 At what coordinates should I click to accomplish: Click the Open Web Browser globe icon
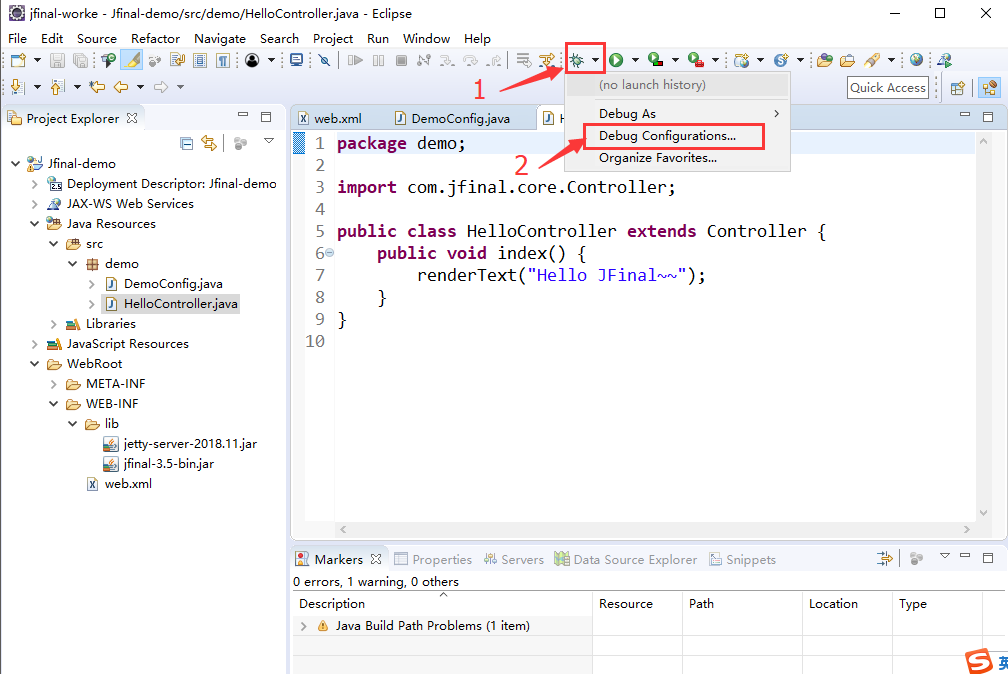[x=916, y=60]
